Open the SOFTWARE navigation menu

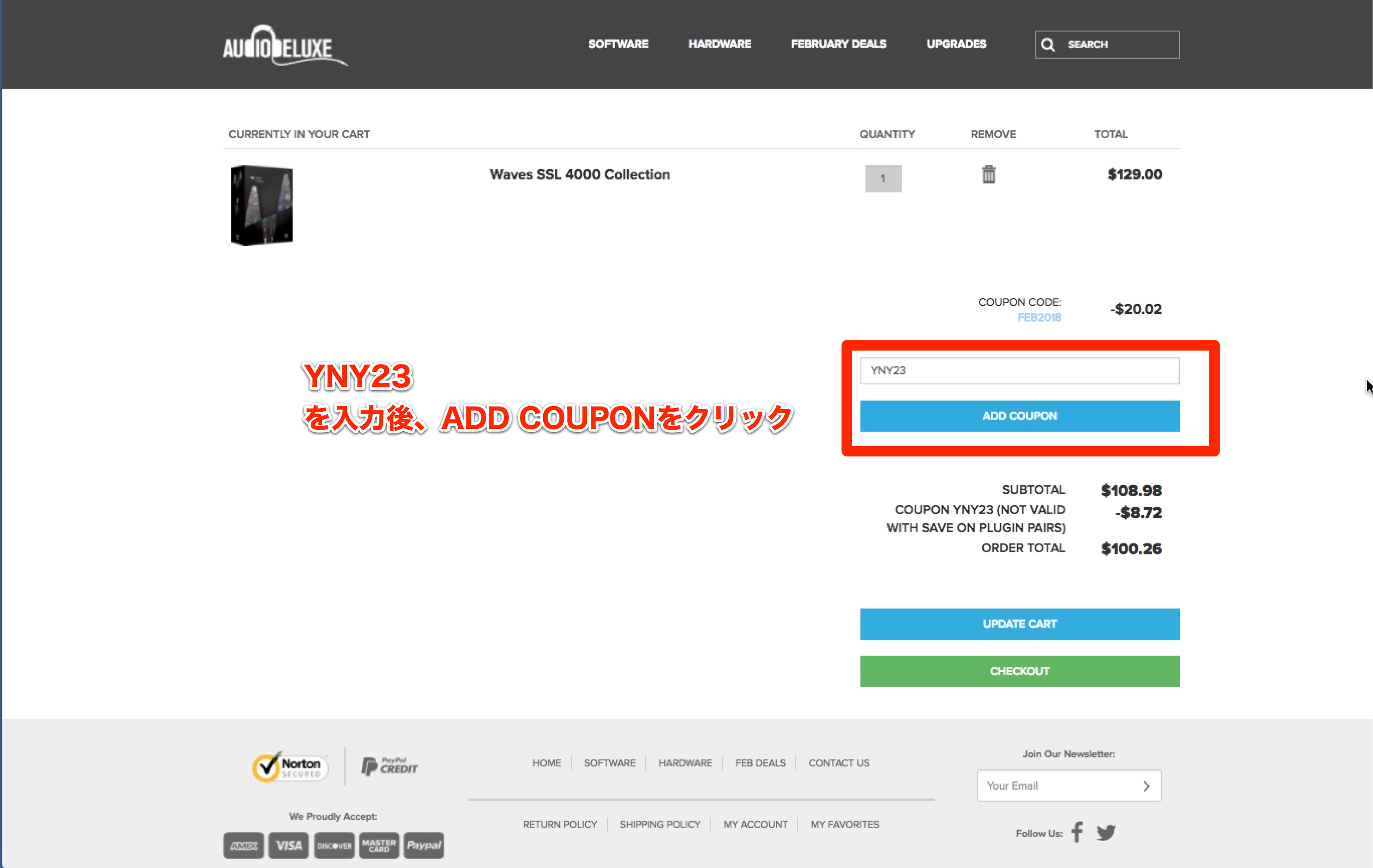coord(618,44)
